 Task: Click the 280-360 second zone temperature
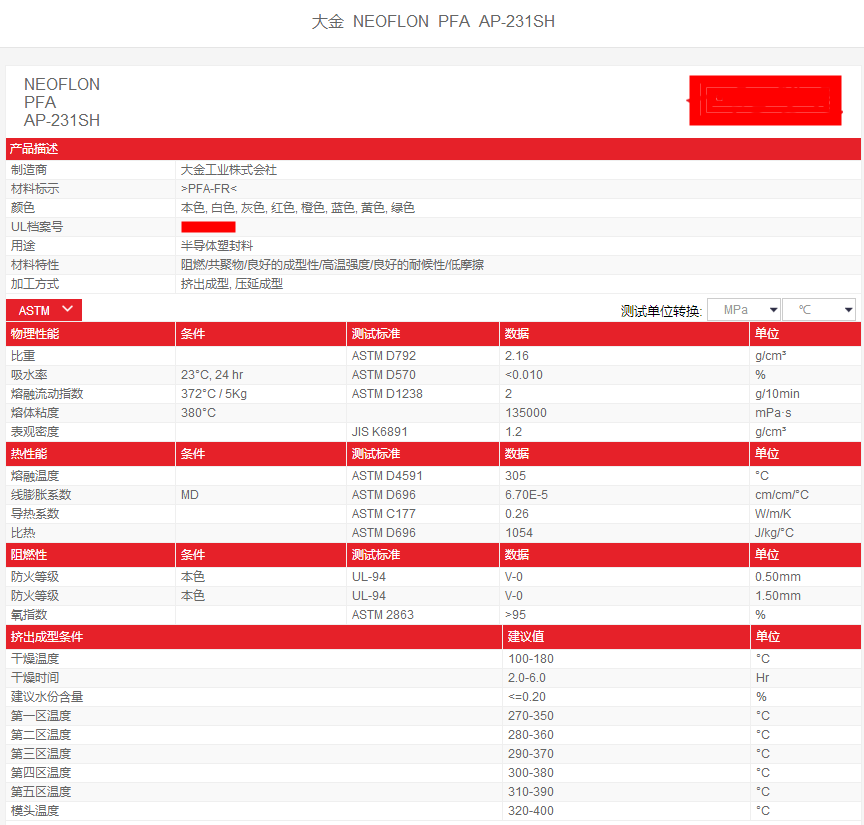click(x=531, y=735)
